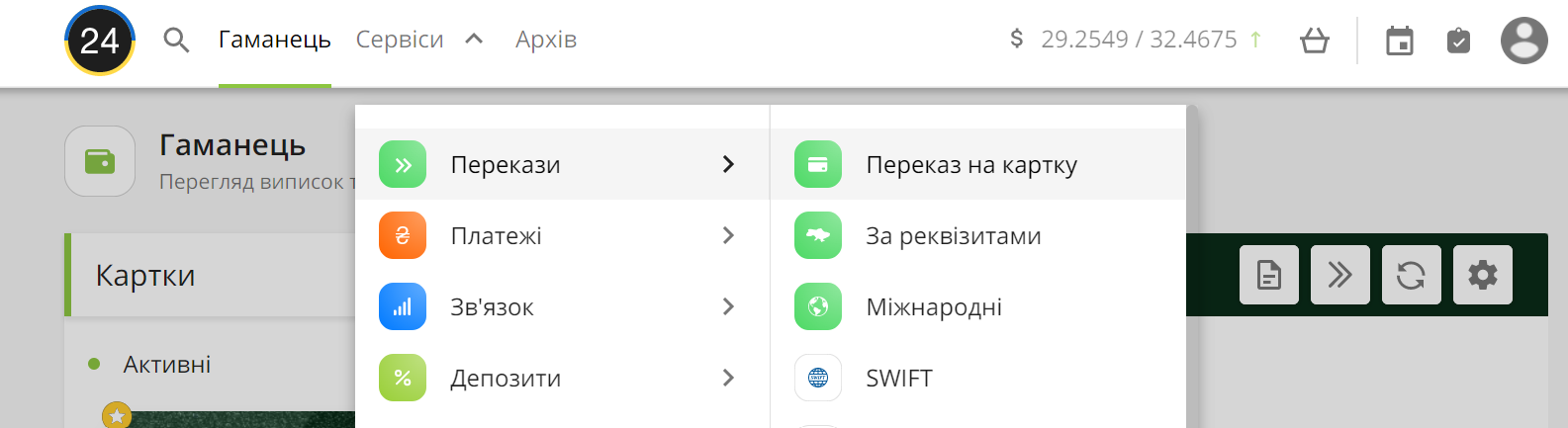Viewport: 1568px width, 428px height.
Task: Open the calendar icon in header
Action: tap(1400, 42)
